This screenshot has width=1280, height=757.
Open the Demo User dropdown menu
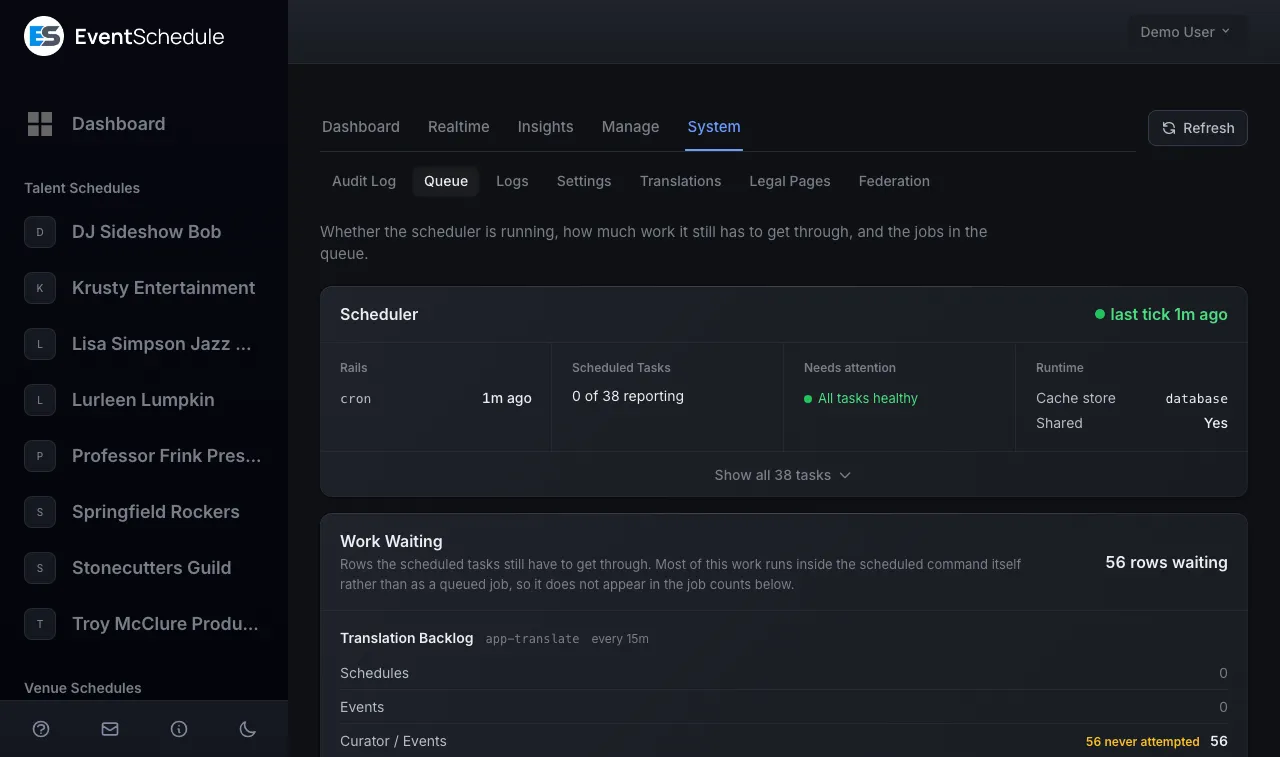pos(1187,32)
